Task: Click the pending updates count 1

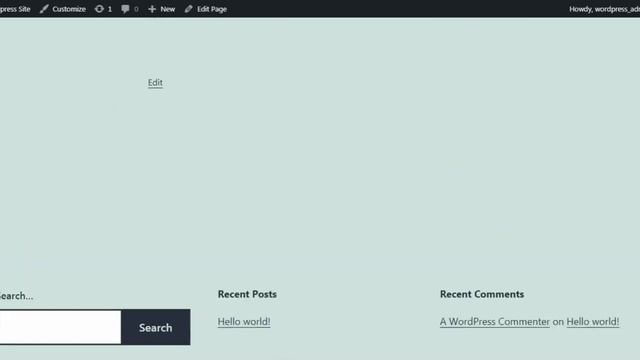Action: pos(109,9)
